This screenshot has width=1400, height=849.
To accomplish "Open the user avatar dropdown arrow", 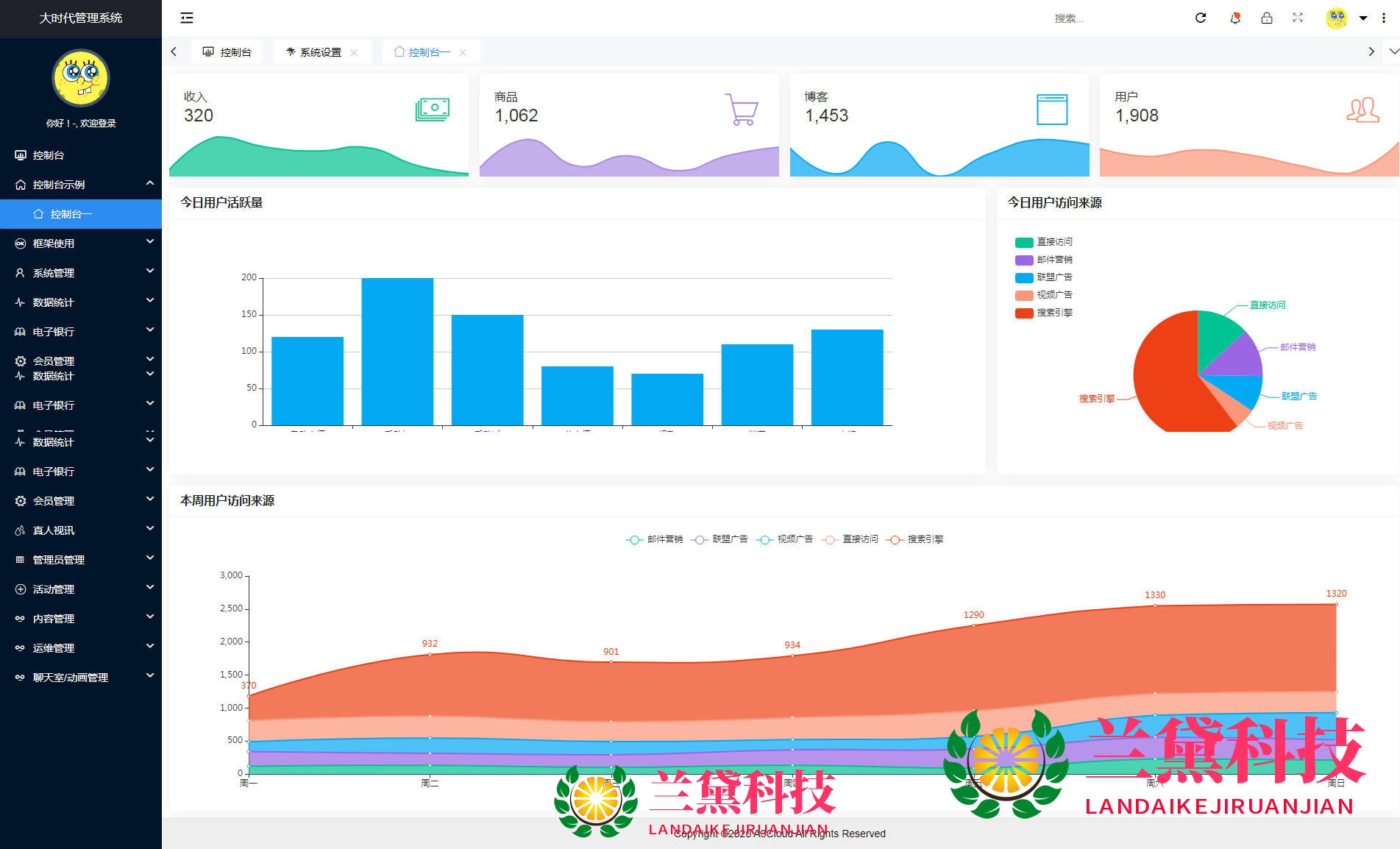I will pos(1363,18).
